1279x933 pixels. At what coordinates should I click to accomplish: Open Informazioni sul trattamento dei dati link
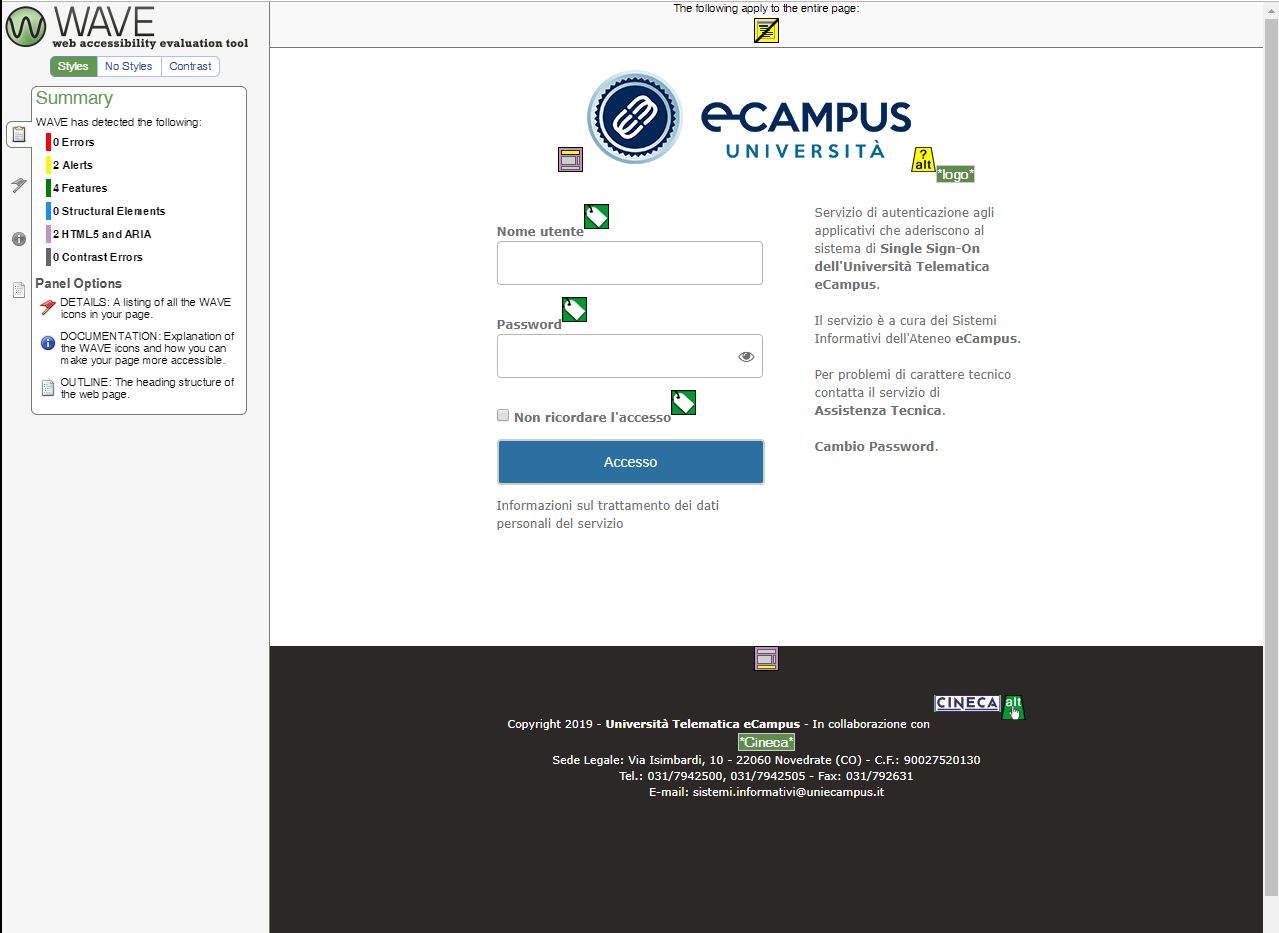[608, 514]
